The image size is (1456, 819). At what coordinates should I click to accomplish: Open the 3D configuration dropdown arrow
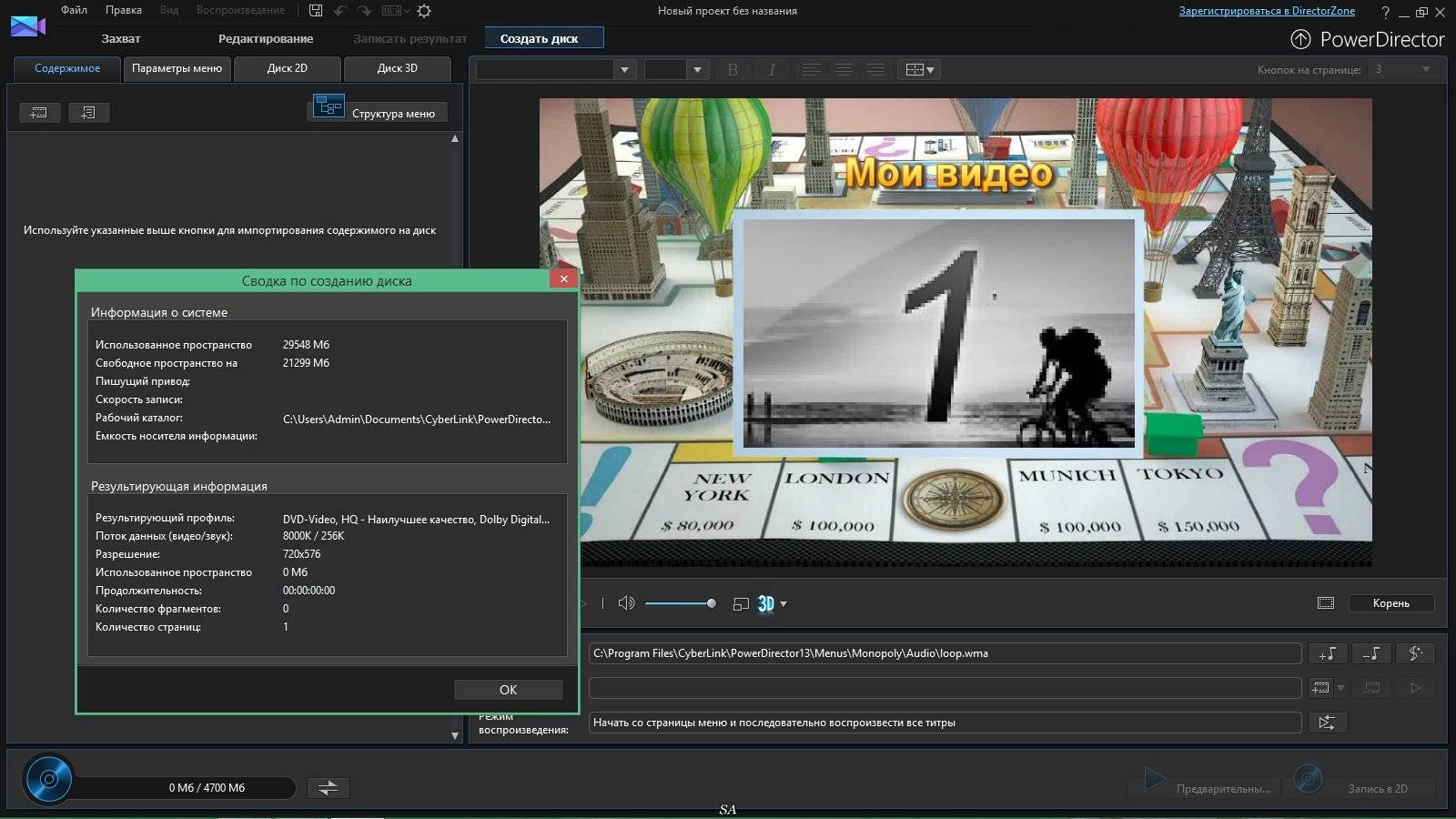784,603
